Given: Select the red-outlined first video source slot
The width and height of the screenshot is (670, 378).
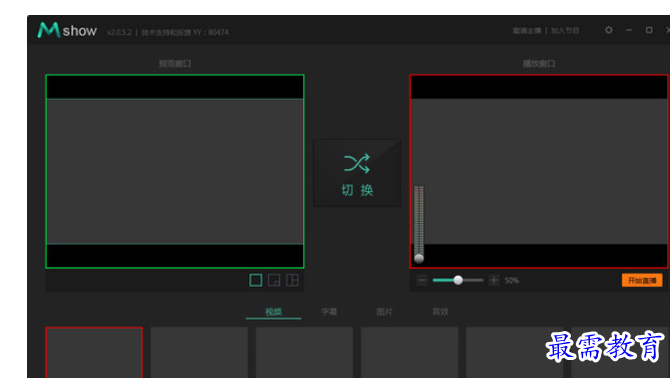Looking at the screenshot, I should pos(94,352).
